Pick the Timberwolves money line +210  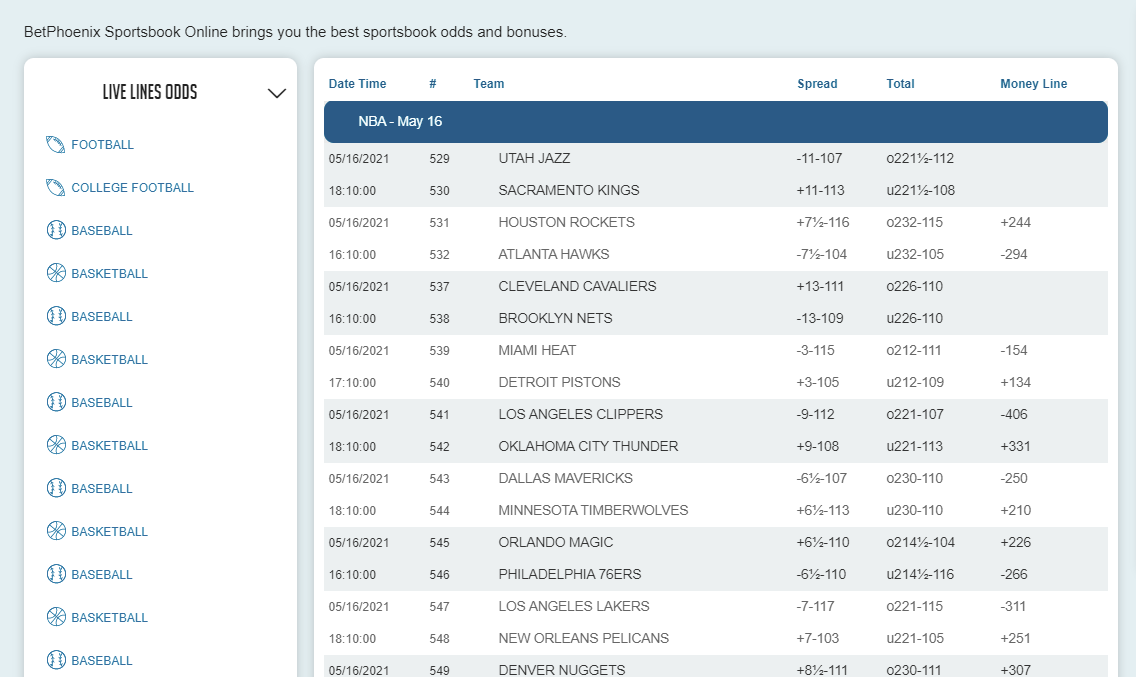point(1015,510)
